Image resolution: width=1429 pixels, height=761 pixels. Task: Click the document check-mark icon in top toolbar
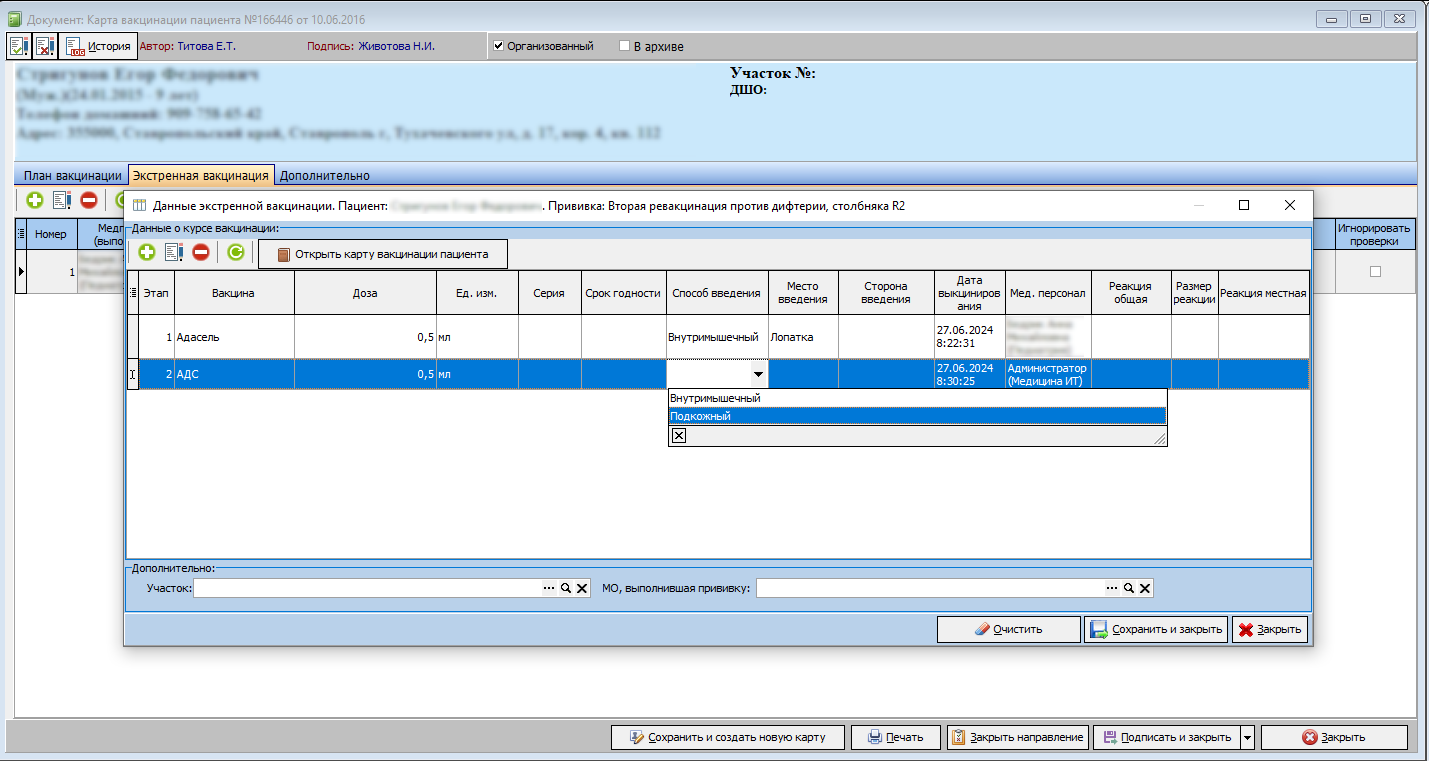[19, 46]
